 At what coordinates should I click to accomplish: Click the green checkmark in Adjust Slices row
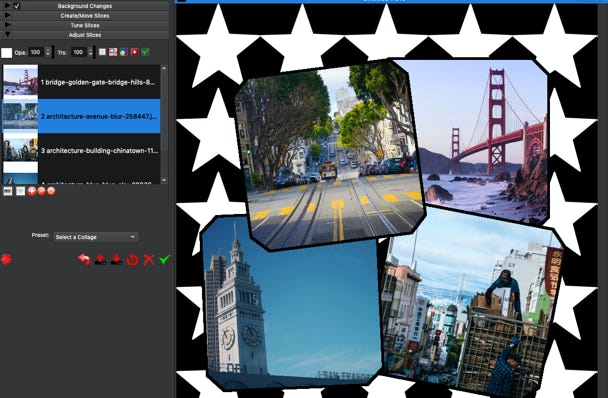tap(145, 52)
